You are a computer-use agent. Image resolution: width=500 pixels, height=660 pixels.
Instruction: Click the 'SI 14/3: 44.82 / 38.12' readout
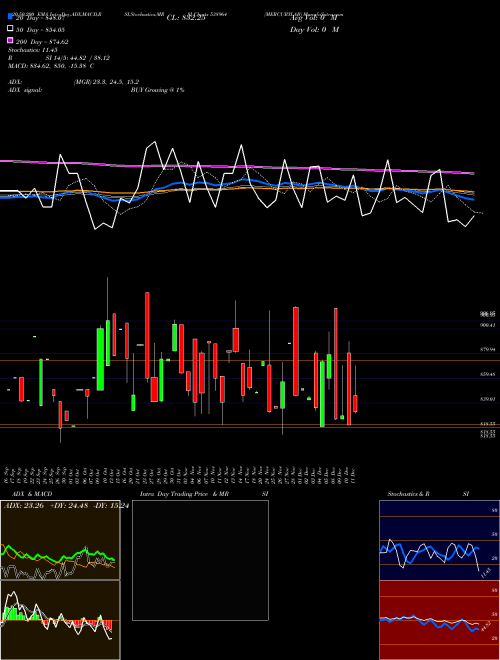[78, 58]
